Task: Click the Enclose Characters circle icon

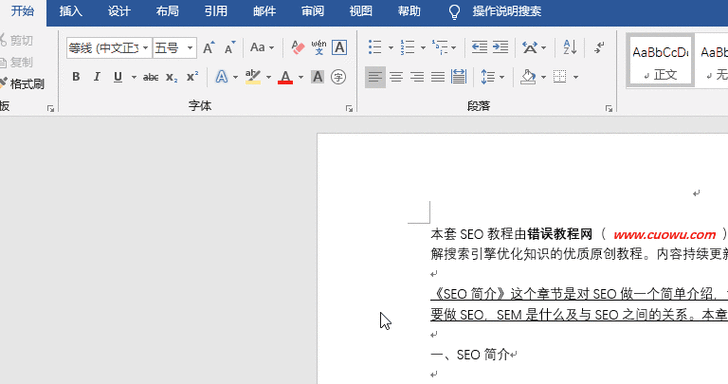Action: [x=338, y=77]
